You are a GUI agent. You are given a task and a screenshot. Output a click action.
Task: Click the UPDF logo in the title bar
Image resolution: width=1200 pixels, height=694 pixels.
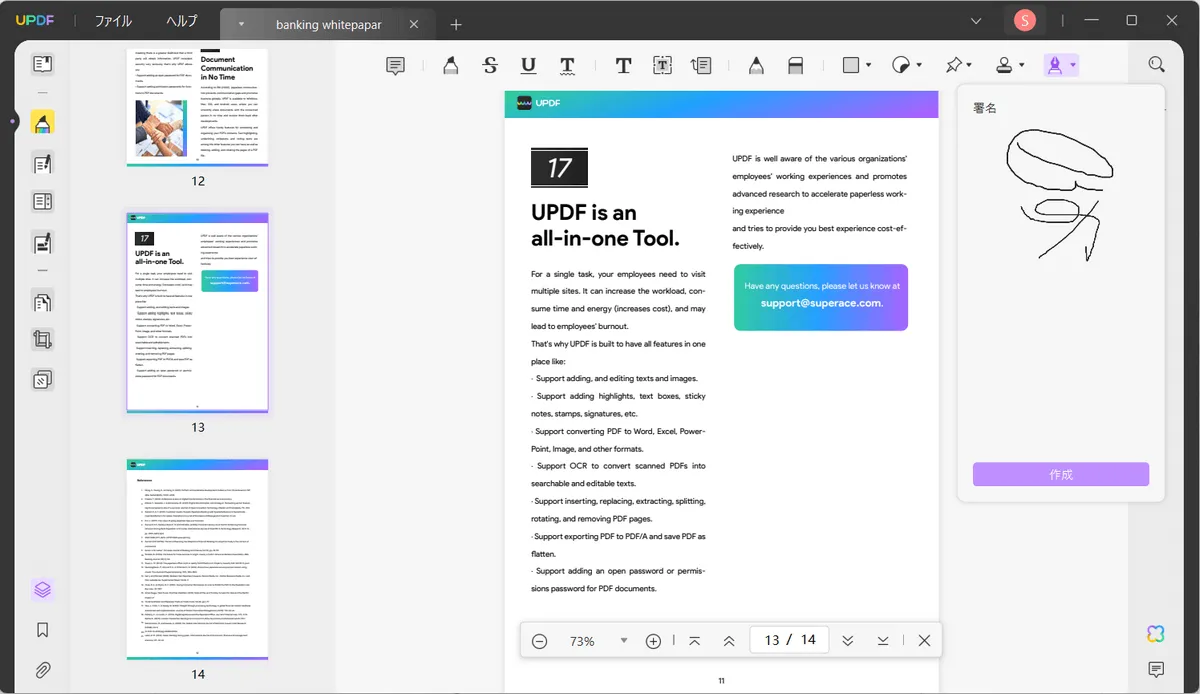34,21
